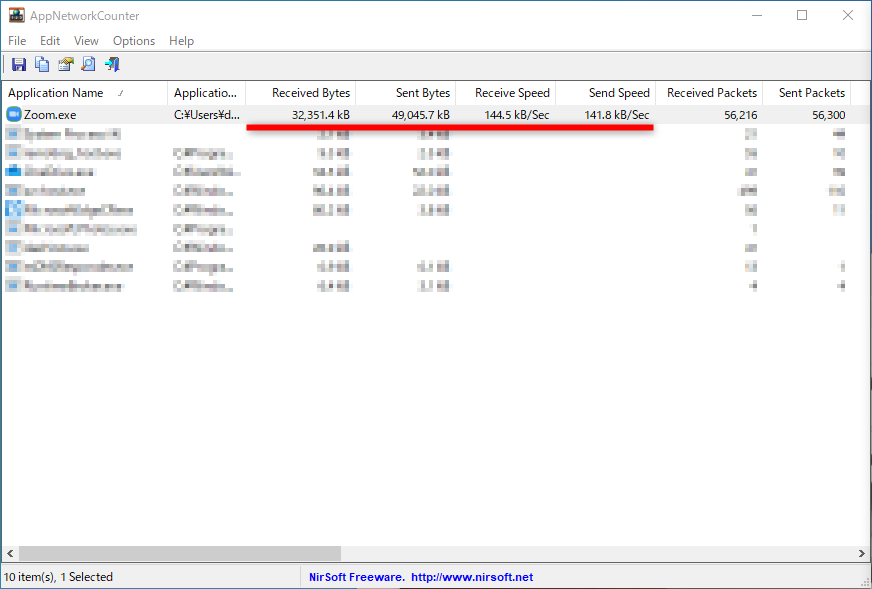
Task: Click the 141.8 kB/Sec send speed value
Action: pos(617,115)
